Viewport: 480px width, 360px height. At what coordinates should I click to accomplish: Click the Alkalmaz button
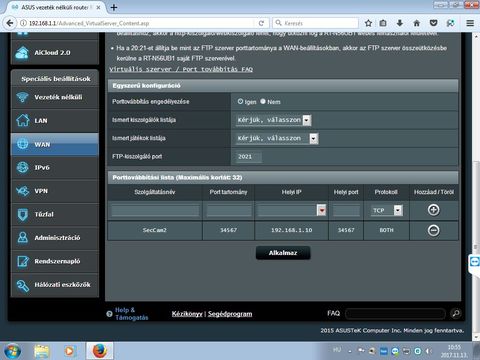tap(283, 253)
